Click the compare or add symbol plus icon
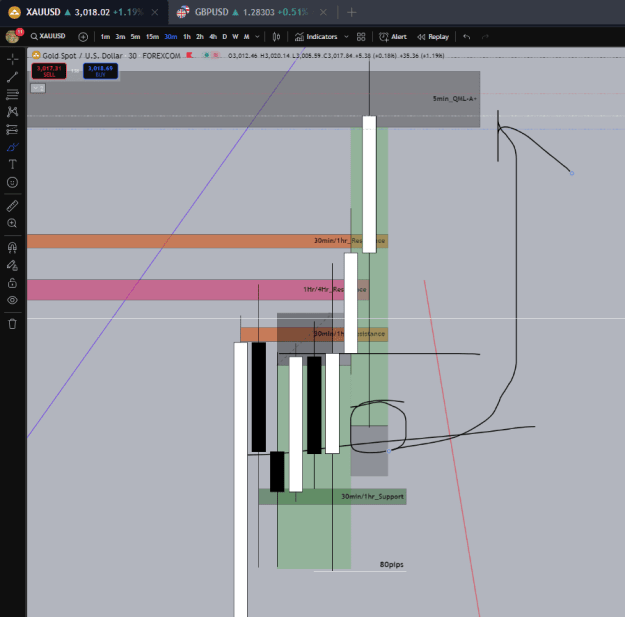The width and height of the screenshot is (625, 617). pyautogui.click(x=83, y=37)
